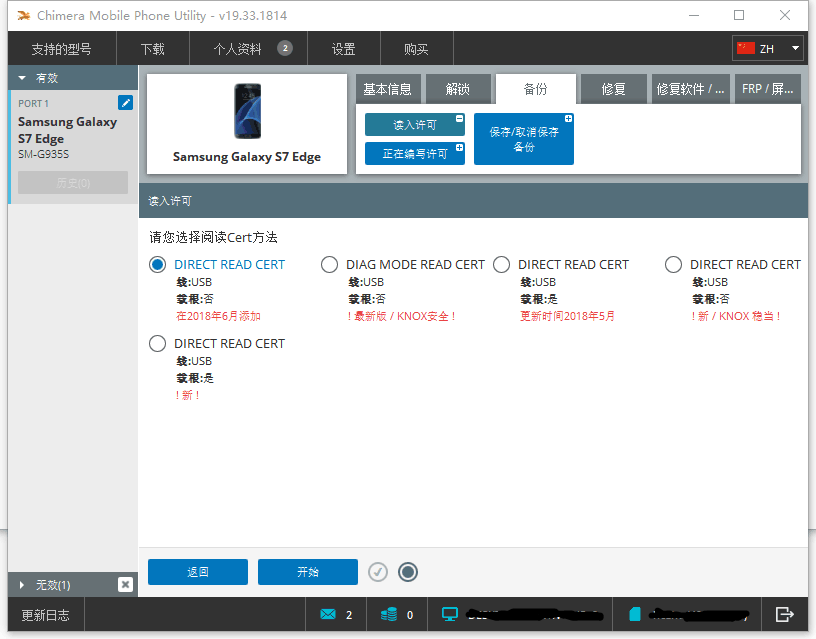The height and width of the screenshot is (639, 816).
Task: Select the DIAG MODE READ CERT radio option
Action: coord(329,264)
